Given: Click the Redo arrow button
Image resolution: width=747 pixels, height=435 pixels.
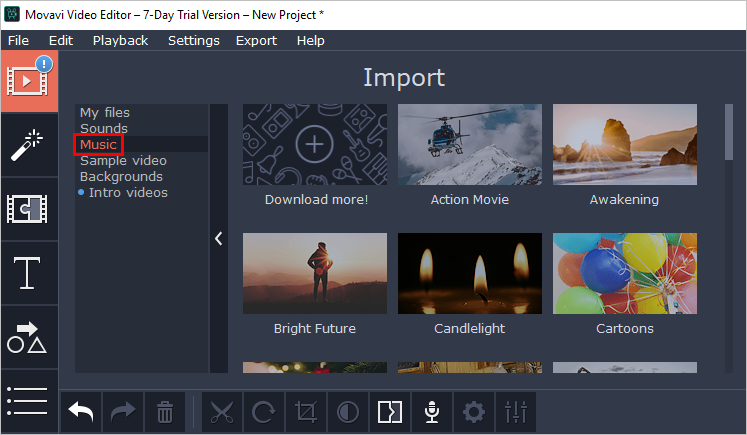Looking at the screenshot, I should [x=123, y=412].
